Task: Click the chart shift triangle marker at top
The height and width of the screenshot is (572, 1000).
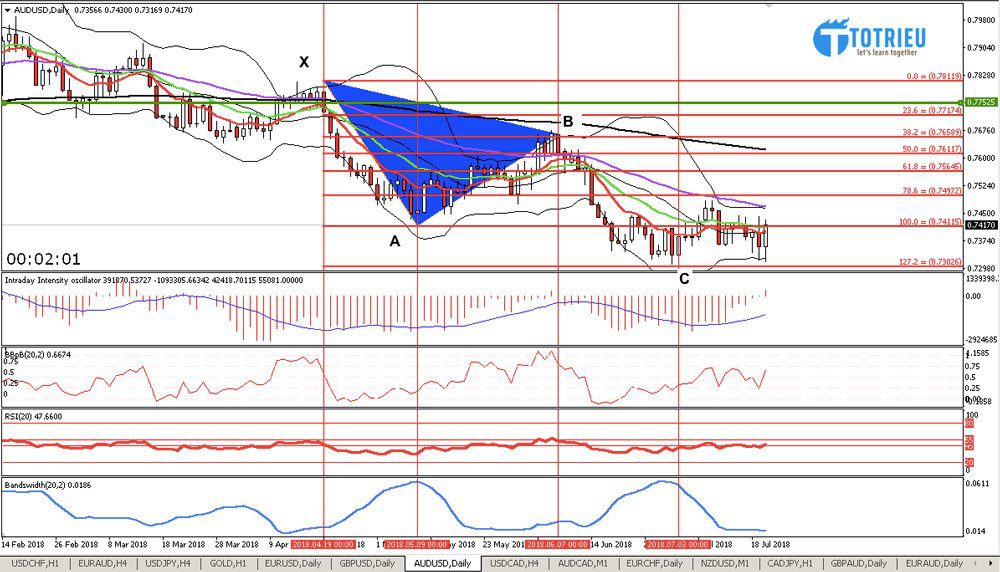Action: point(768,6)
